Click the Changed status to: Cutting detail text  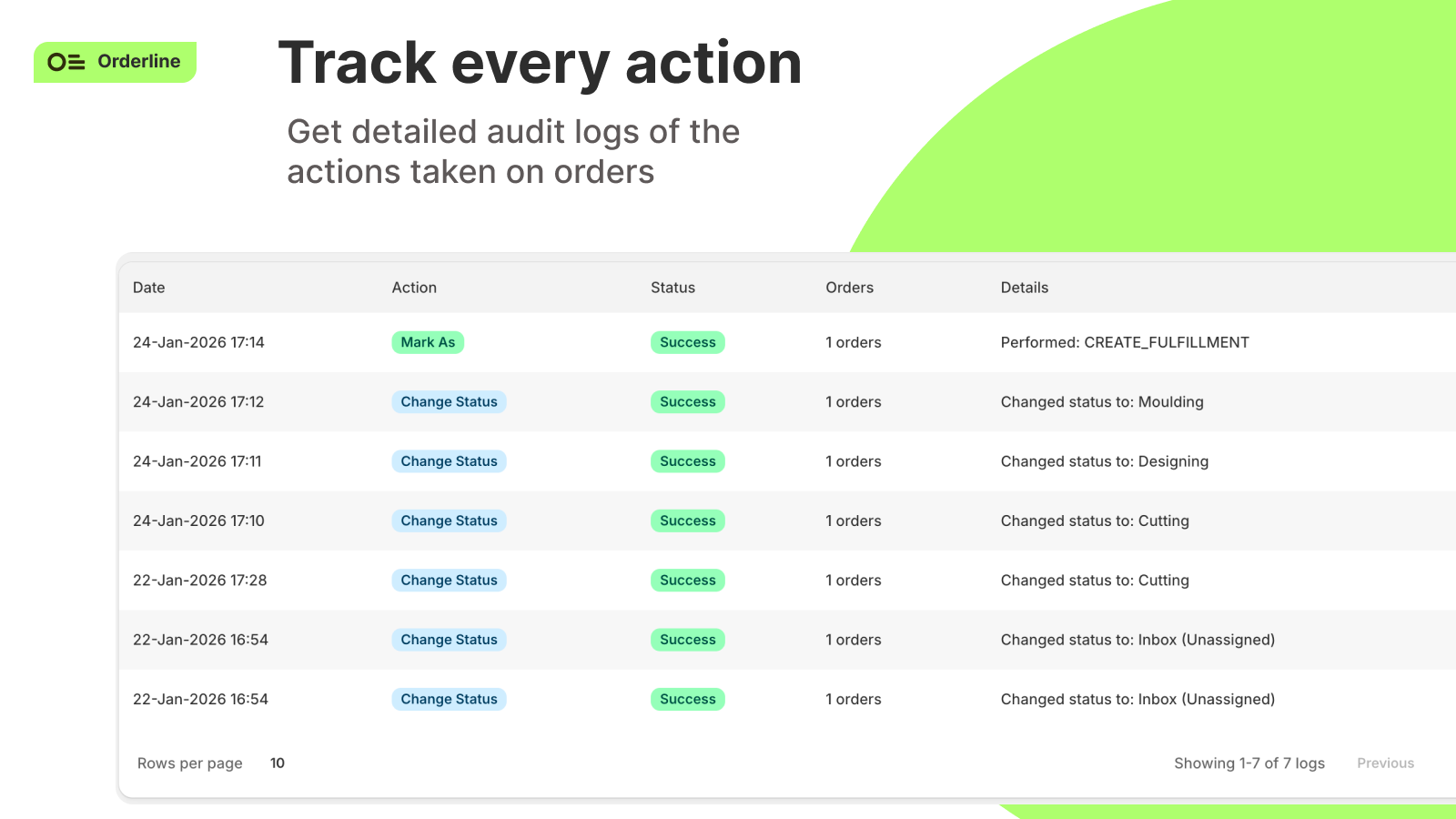pos(1095,521)
